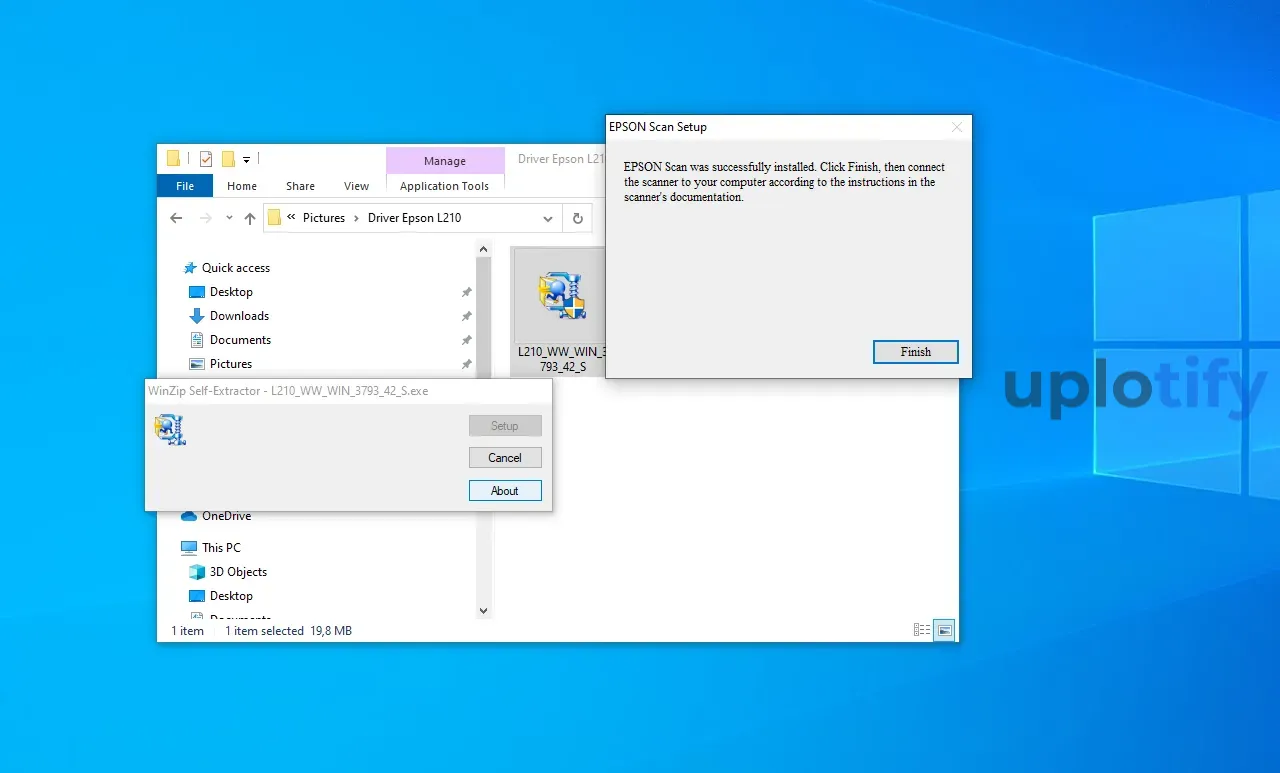Cancel the WinZip Self-Extractor
This screenshot has height=773, width=1280.
click(505, 458)
